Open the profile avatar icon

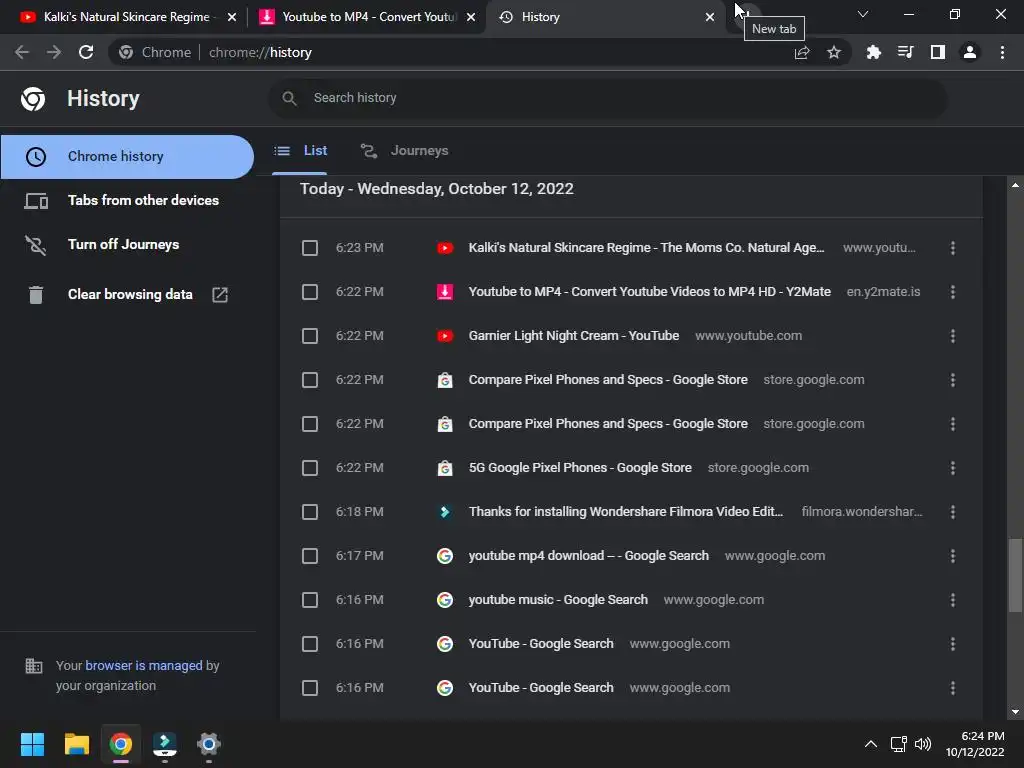[970, 52]
